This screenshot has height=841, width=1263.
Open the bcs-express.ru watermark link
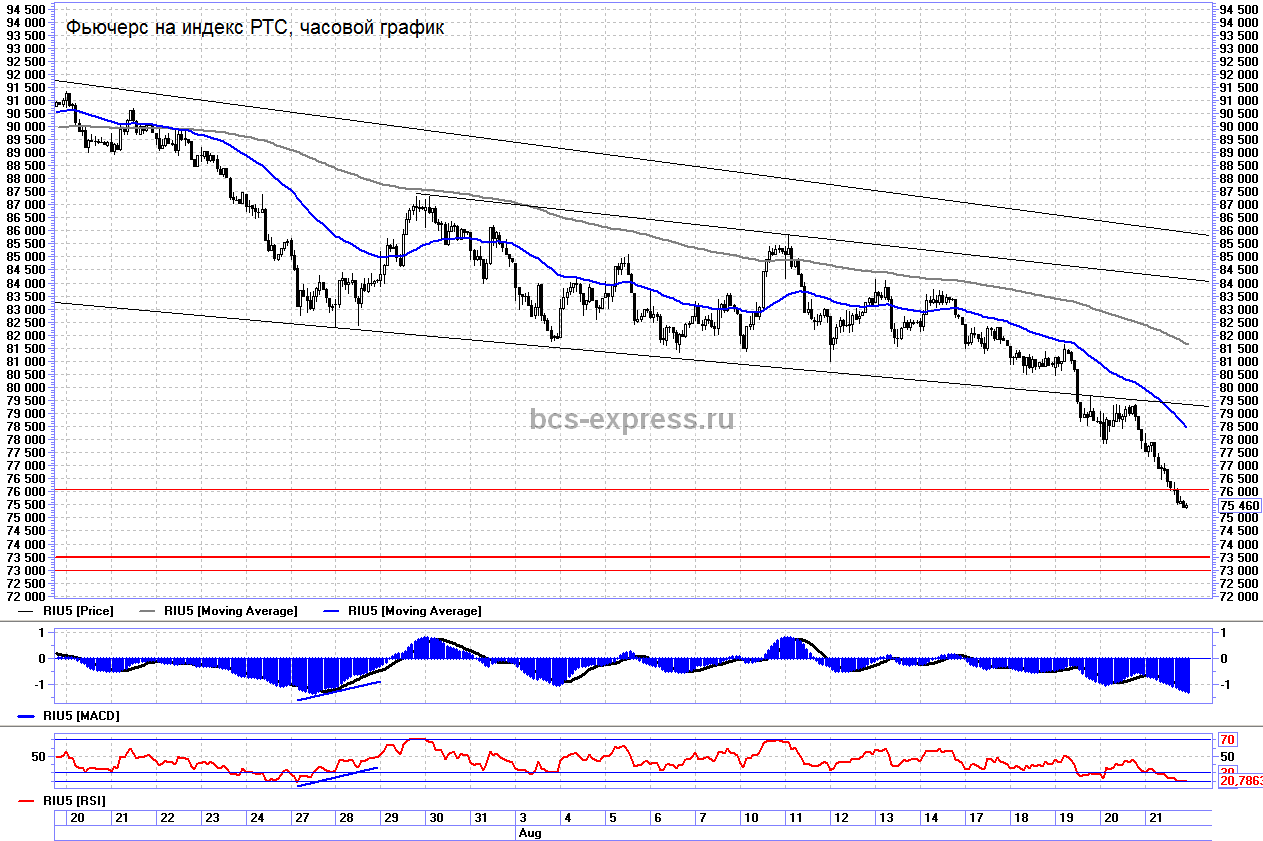pyautogui.click(x=632, y=418)
